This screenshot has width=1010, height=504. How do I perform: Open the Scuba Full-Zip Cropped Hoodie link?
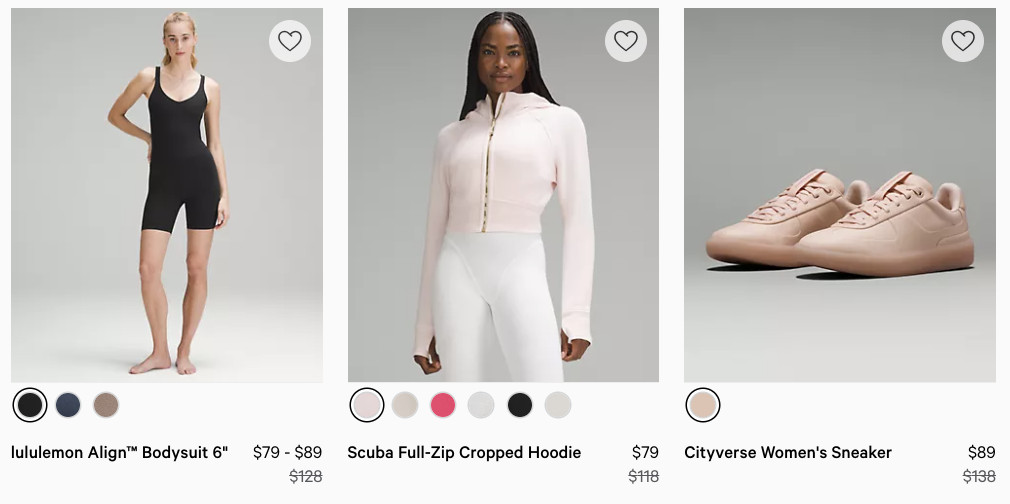(464, 452)
